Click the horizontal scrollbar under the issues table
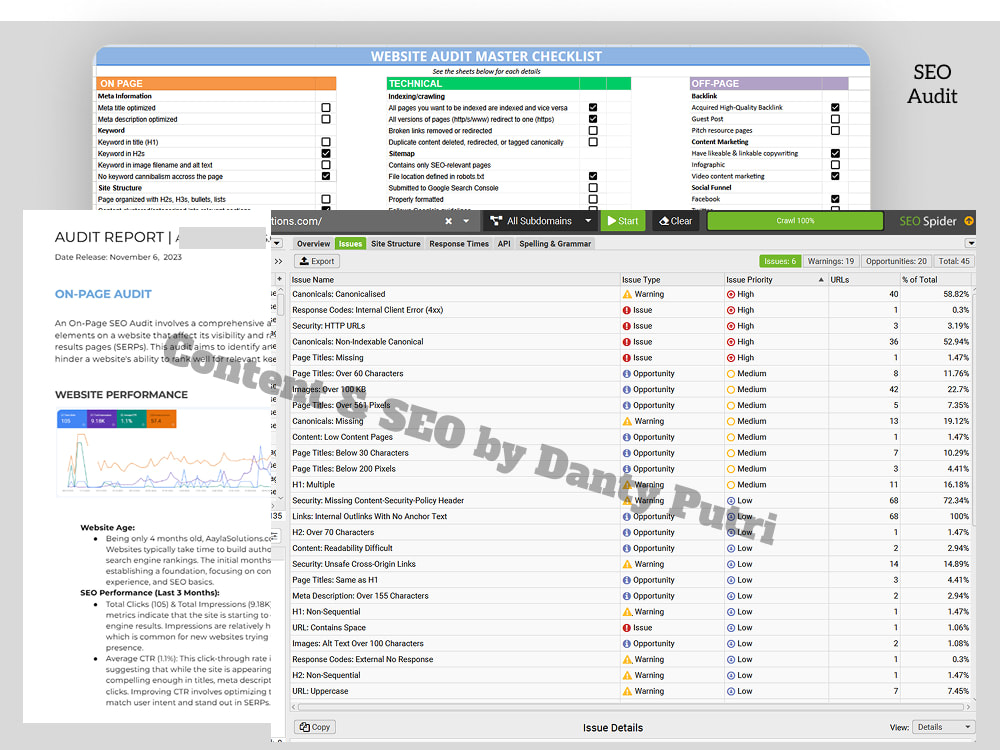Screen dimensions: 1000x750 [x=630, y=707]
